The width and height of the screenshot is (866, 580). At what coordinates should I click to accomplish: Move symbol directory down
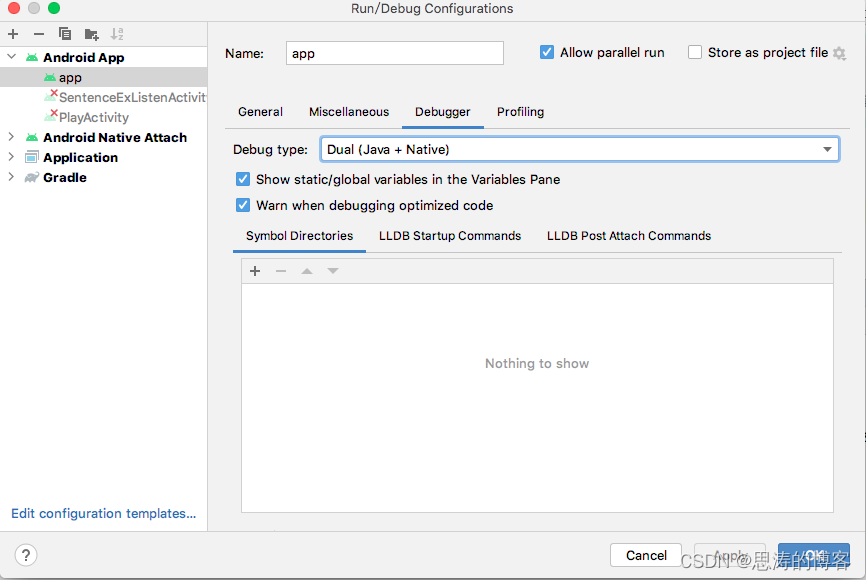(x=333, y=271)
